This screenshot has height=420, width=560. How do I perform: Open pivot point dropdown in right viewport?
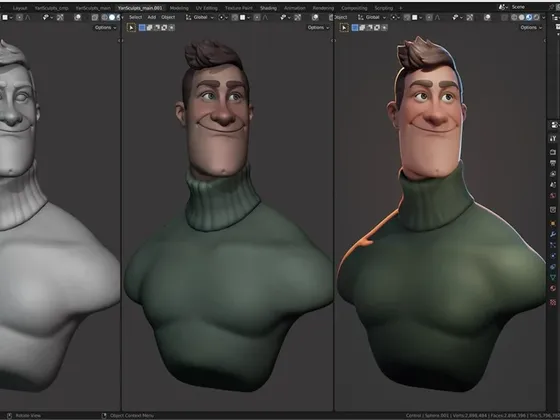pyautogui.click(x=395, y=17)
